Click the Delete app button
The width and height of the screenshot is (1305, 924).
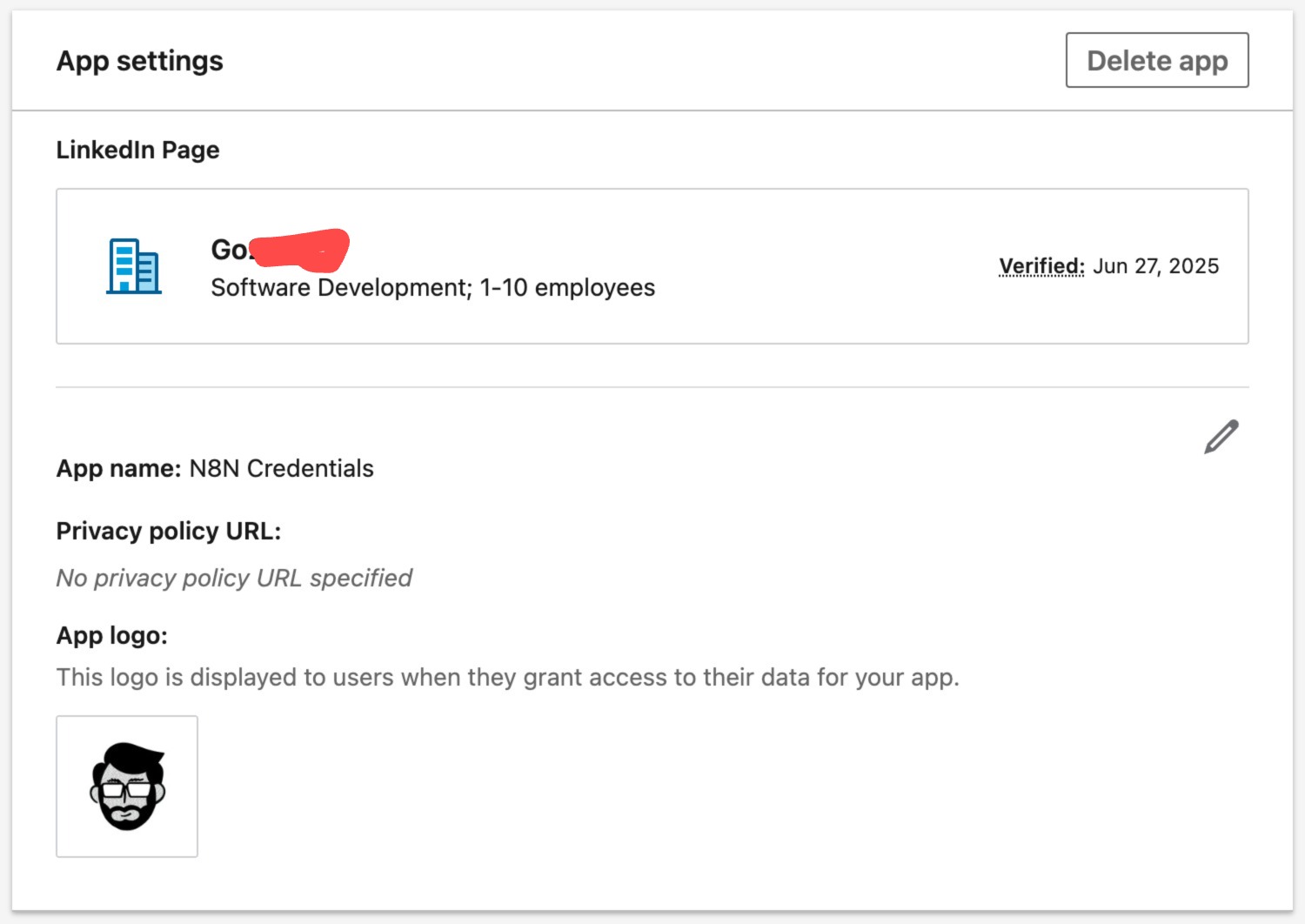pos(1157,60)
